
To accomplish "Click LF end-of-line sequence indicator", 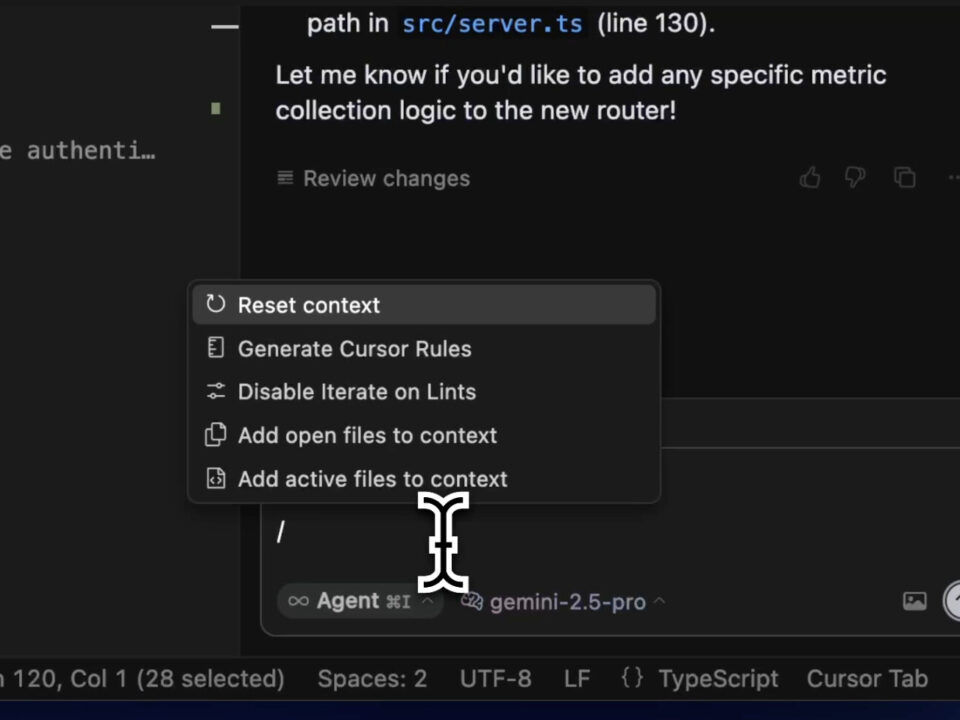I will tap(577, 679).
